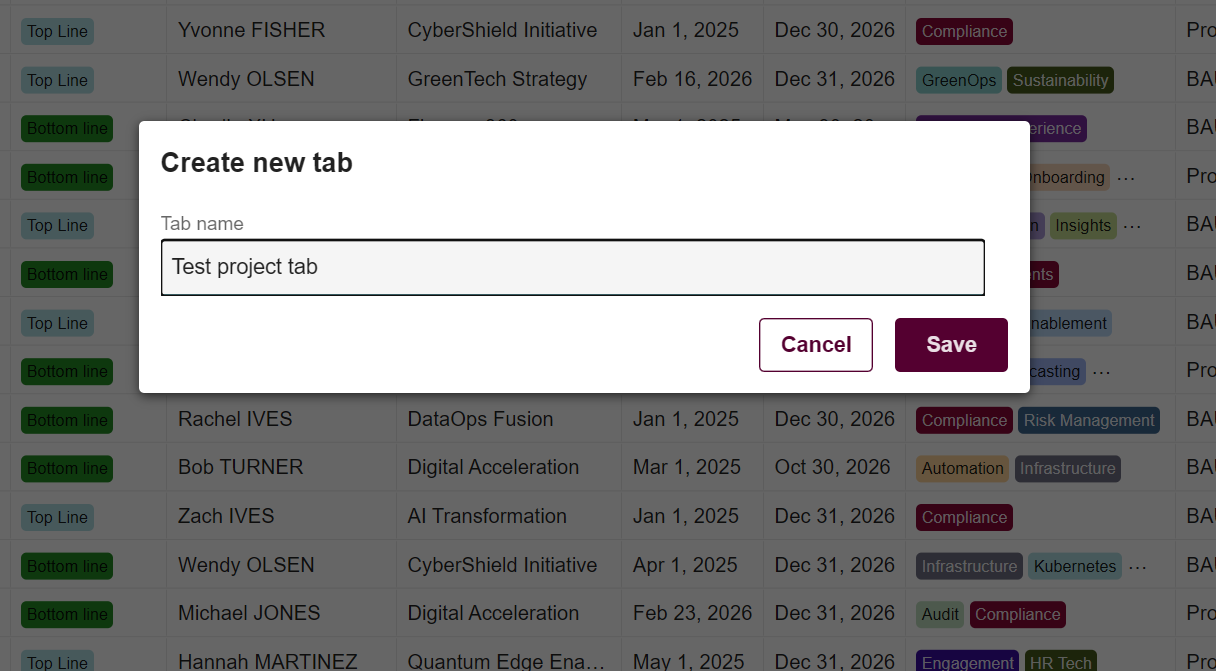Viewport: 1216px width, 671px height.
Task: Select the DataOps Fusion project cell
Action: coord(480,419)
